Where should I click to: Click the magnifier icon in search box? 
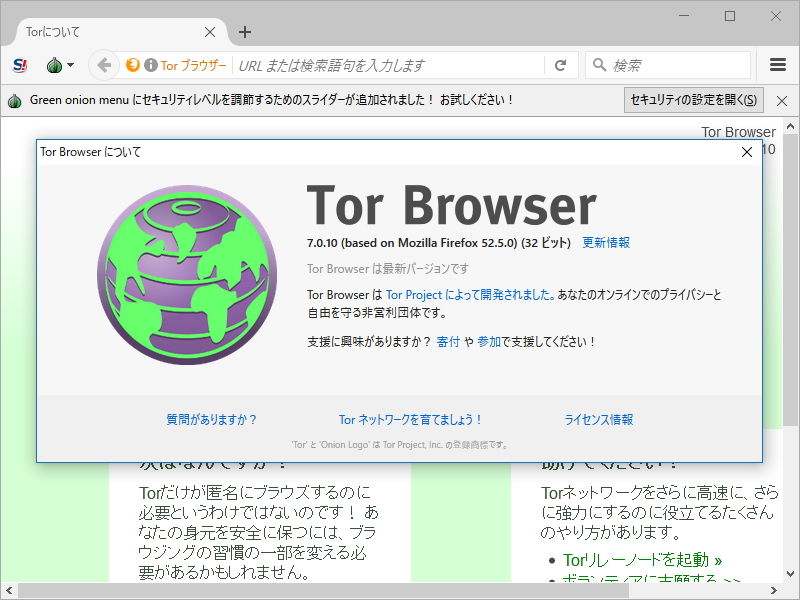599,65
